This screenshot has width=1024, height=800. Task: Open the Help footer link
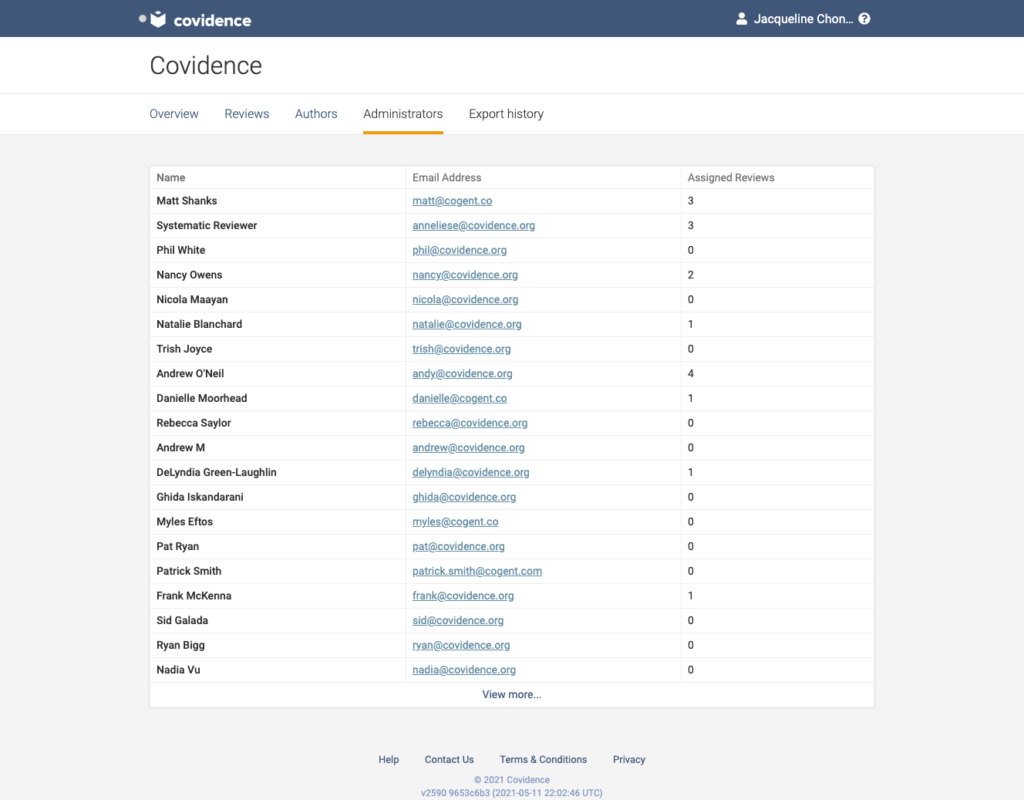pyautogui.click(x=389, y=760)
